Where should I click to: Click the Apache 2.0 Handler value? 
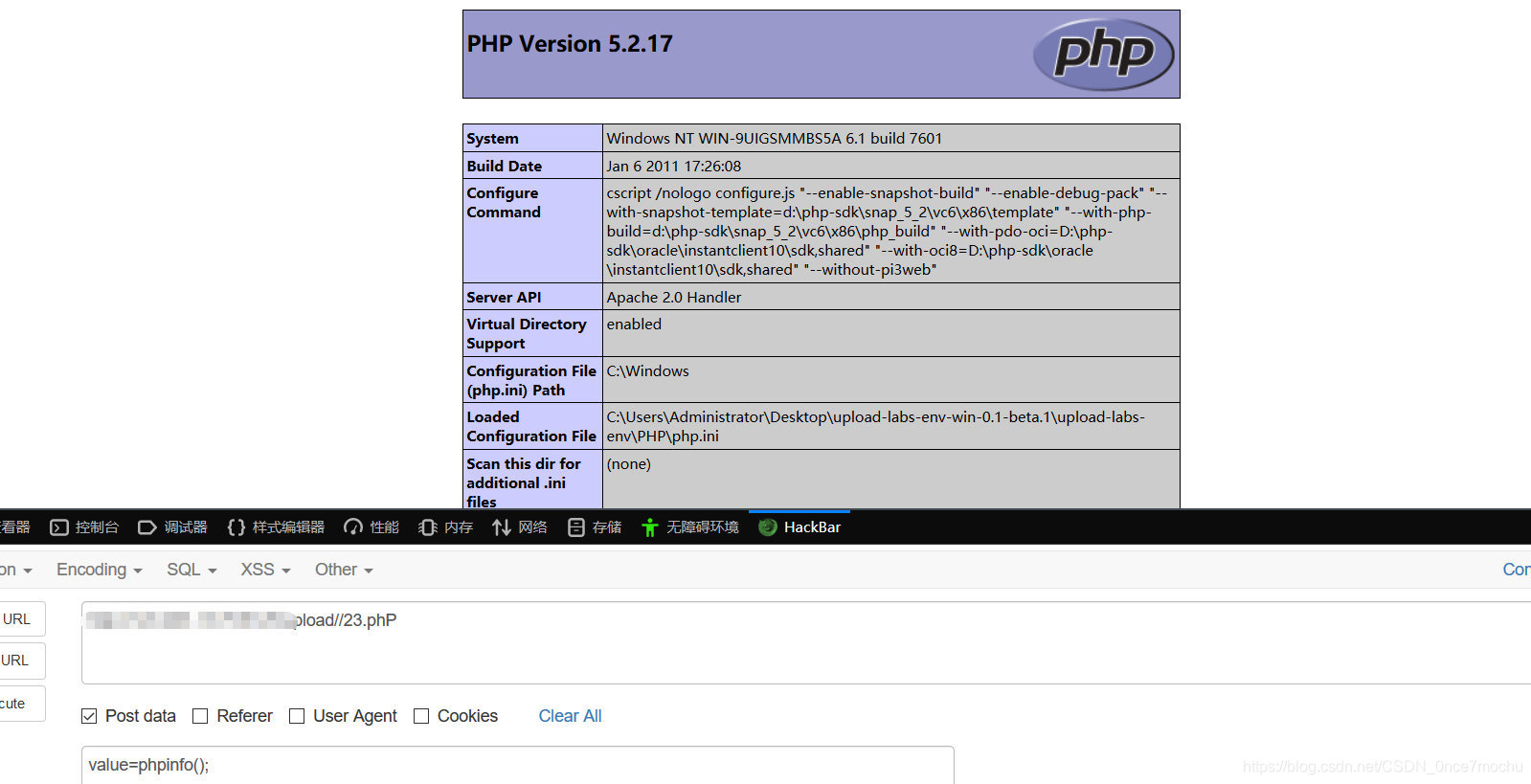pyautogui.click(x=673, y=297)
